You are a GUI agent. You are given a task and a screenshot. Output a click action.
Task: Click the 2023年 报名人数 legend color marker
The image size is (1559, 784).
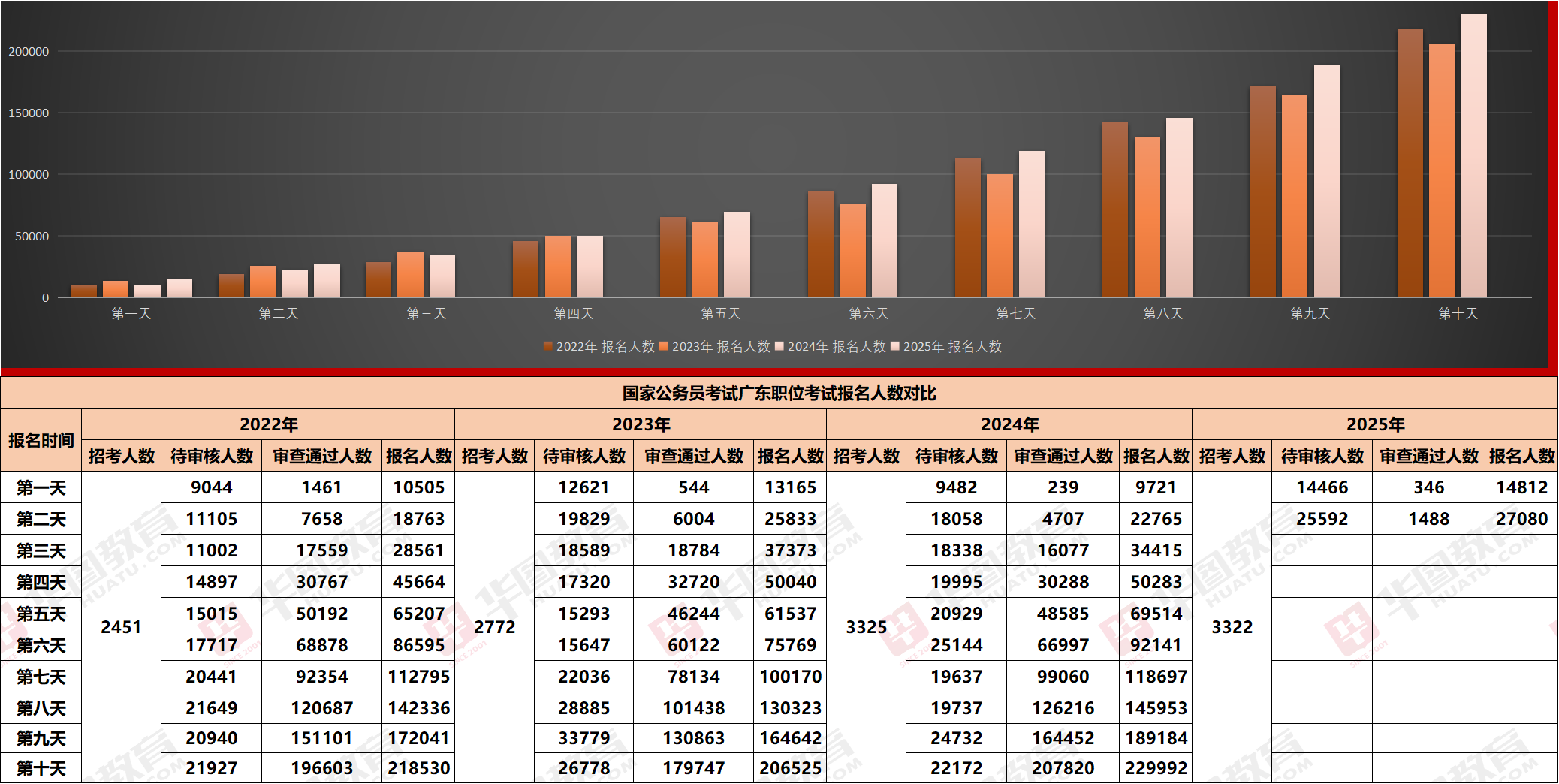click(664, 346)
